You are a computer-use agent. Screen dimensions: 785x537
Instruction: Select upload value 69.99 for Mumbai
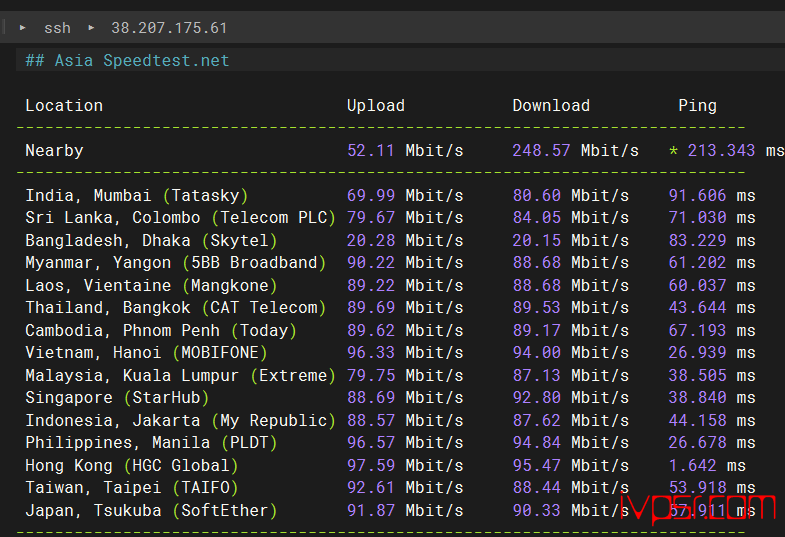point(371,196)
